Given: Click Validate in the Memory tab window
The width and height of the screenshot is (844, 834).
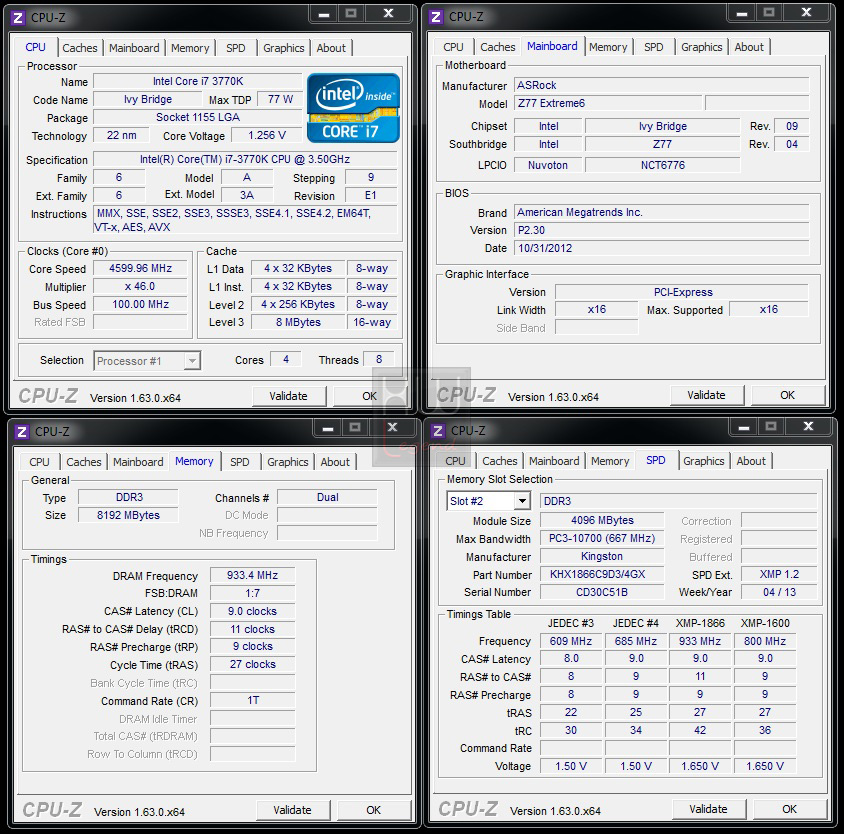Looking at the screenshot, I should (293, 810).
